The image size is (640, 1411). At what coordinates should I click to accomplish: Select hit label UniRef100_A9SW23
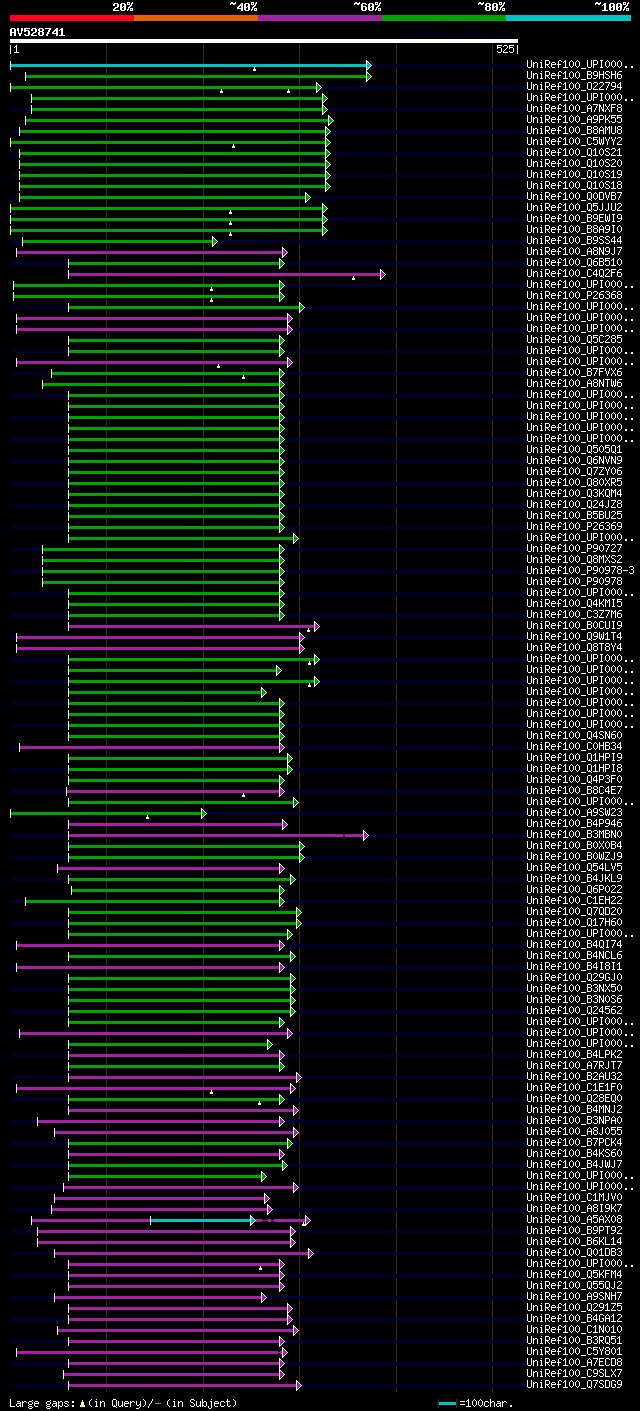pyautogui.click(x=574, y=812)
